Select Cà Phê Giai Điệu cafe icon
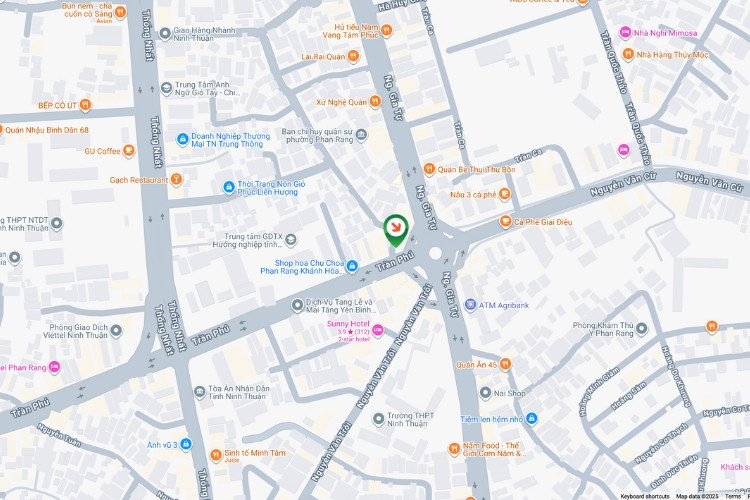The image size is (750, 500). click(505, 222)
